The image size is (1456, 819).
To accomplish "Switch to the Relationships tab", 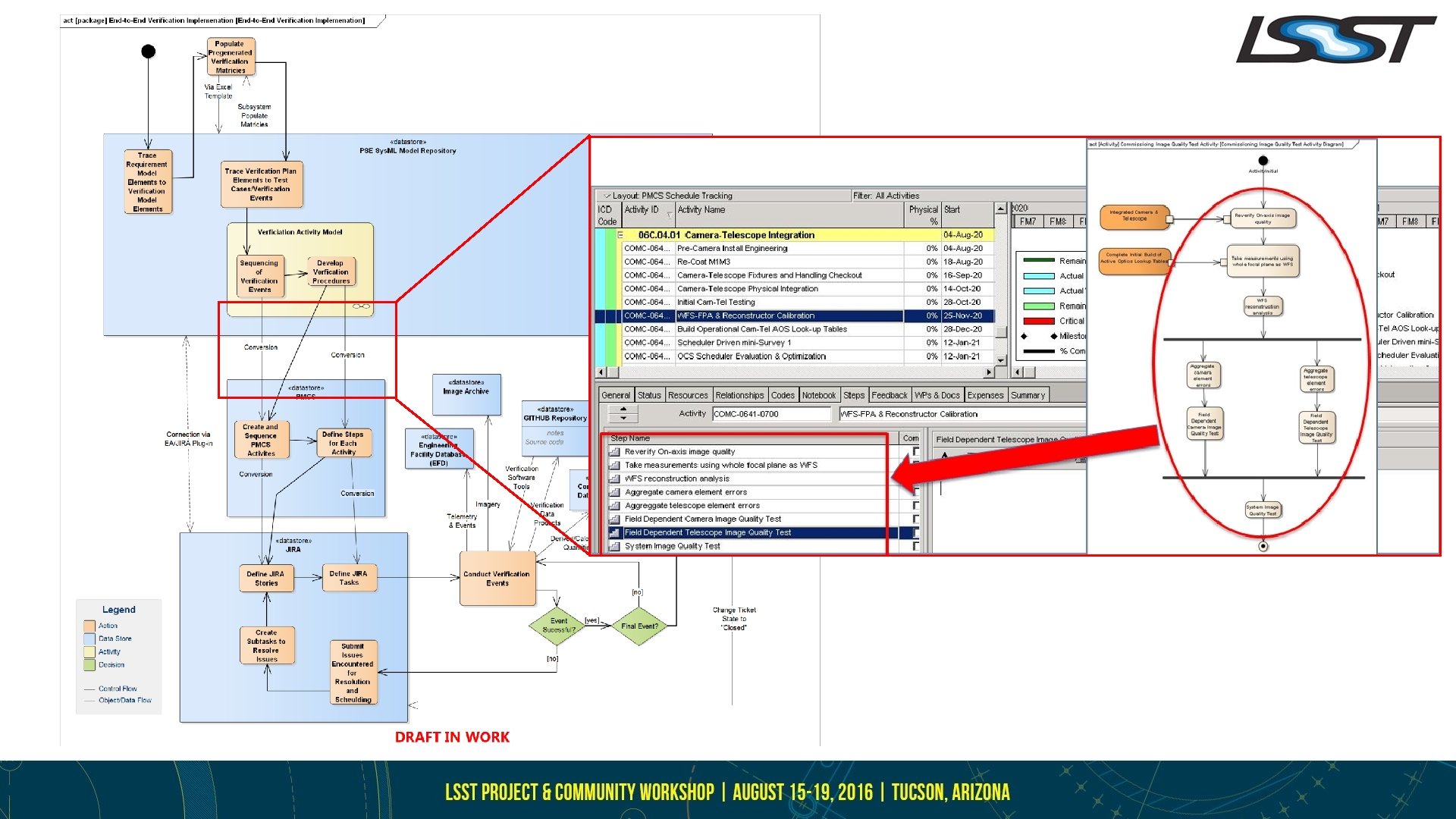I will point(739,395).
